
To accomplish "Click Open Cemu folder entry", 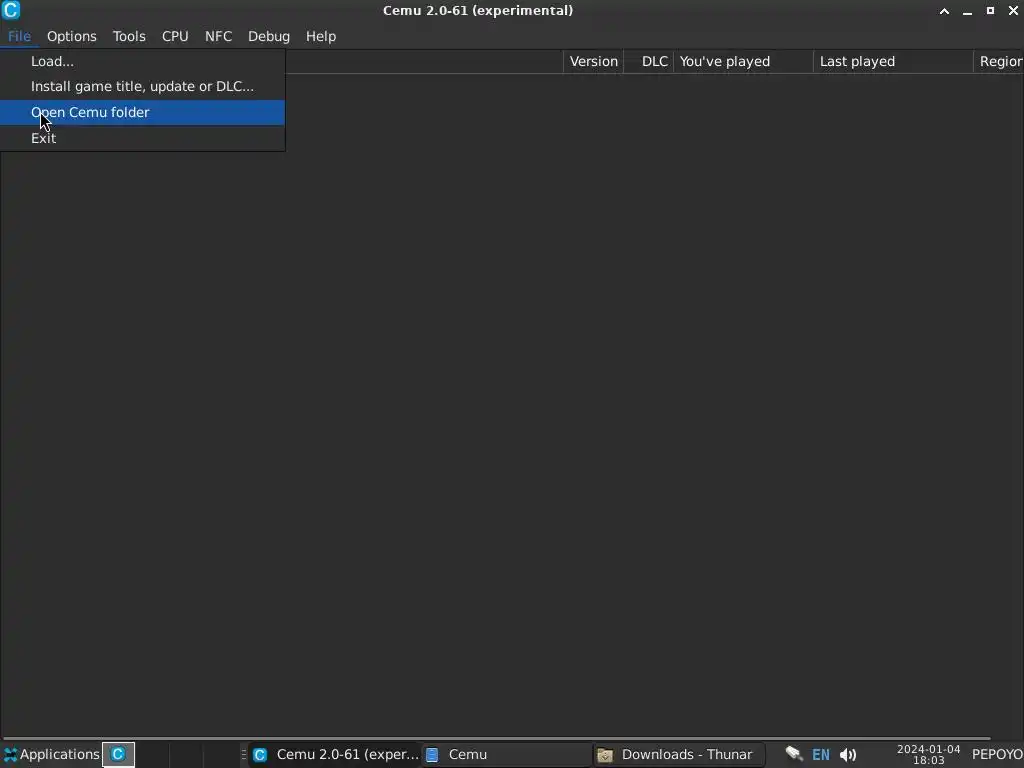I will coord(142,112).
